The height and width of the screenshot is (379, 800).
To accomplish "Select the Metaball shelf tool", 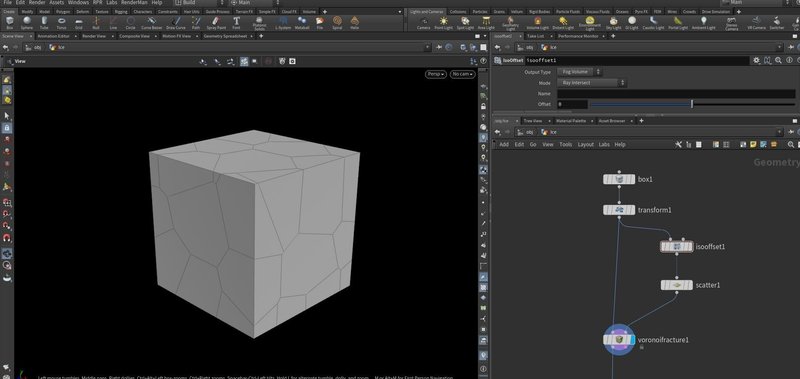I will 302,22.
